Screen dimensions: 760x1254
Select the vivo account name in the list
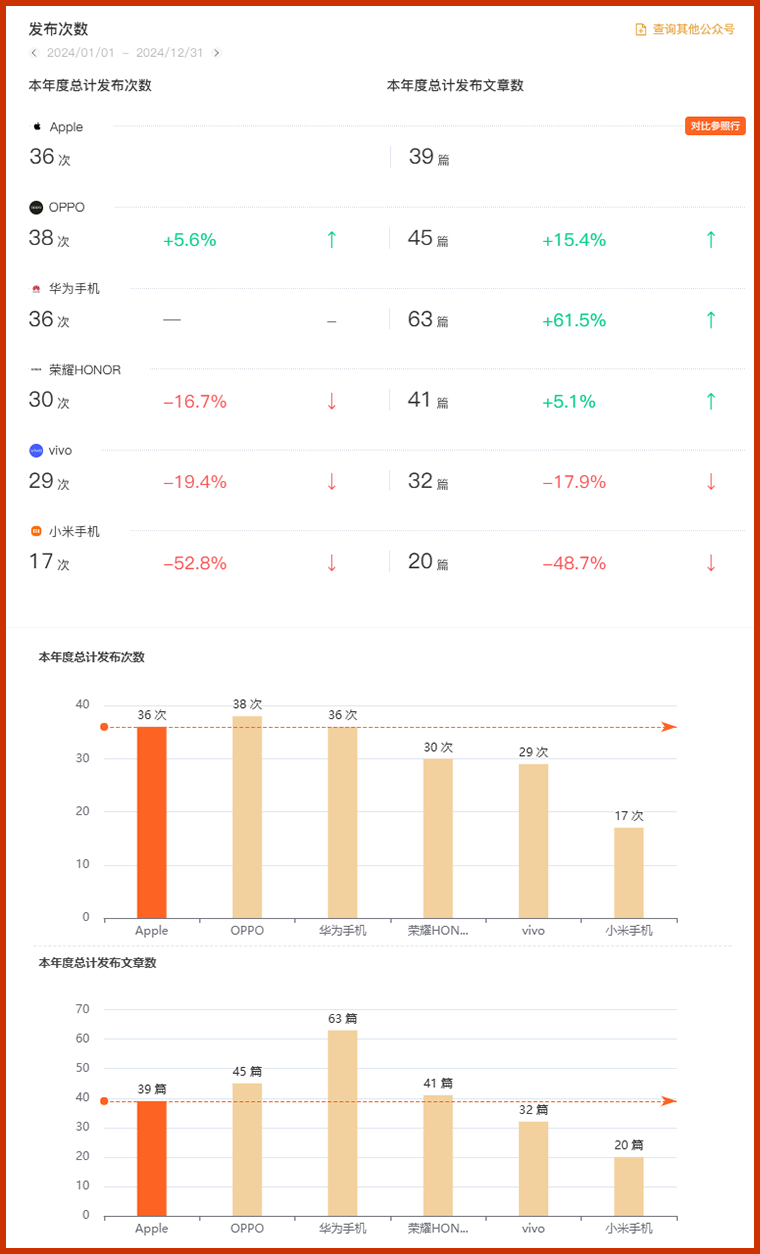coord(60,451)
